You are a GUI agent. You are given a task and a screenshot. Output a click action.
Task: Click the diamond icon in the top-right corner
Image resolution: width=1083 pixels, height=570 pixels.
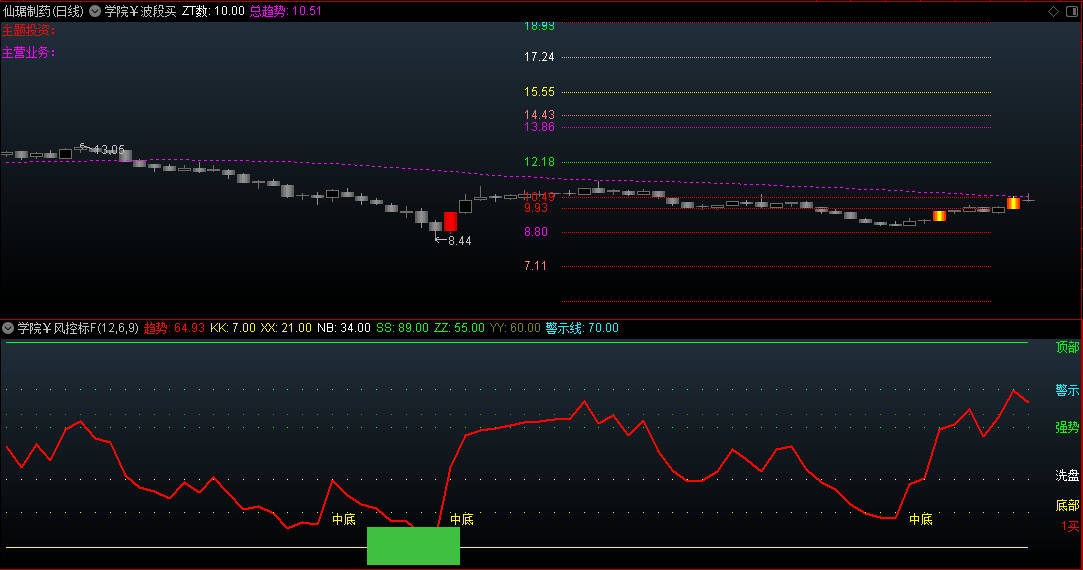pyautogui.click(x=1053, y=11)
